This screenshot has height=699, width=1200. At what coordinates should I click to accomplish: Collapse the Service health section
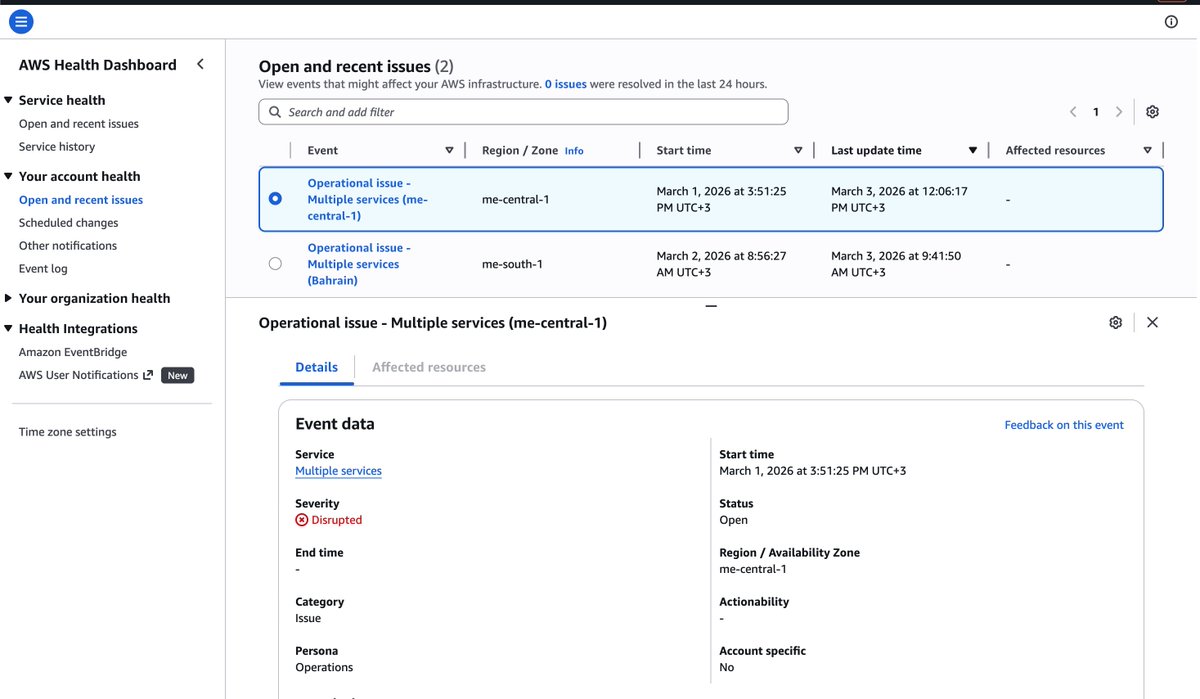[9, 100]
